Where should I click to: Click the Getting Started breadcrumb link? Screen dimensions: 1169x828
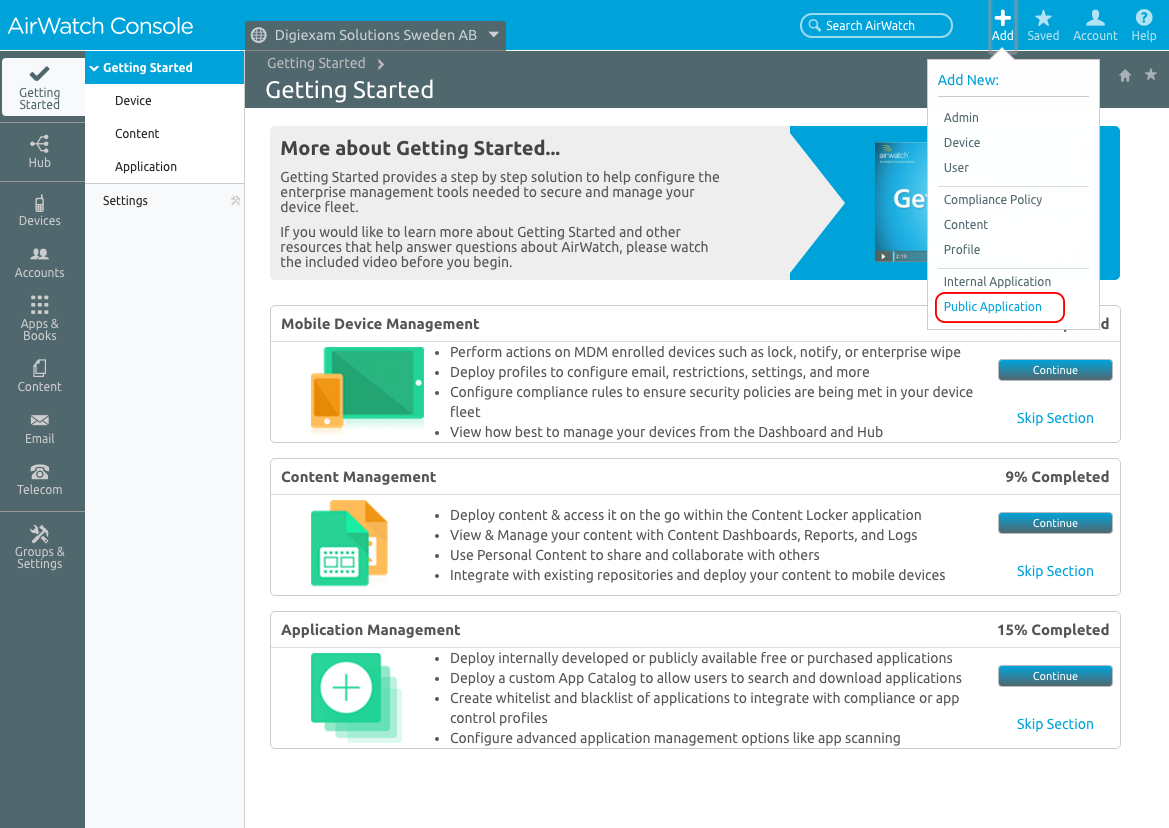(316, 63)
